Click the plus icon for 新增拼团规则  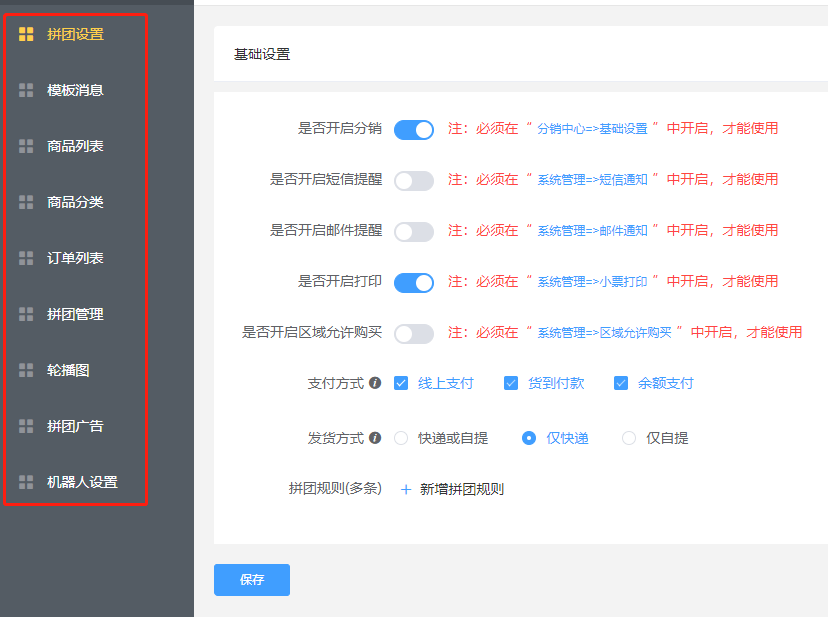[406, 490]
